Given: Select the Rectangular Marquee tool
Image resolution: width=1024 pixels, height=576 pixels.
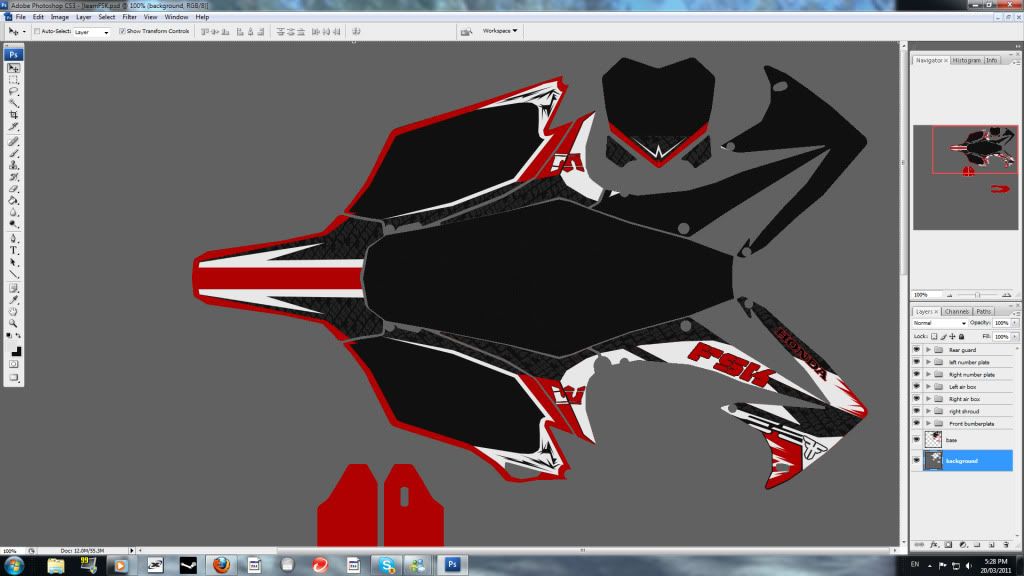Looking at the screenshot, I should (x=14, y=80).
